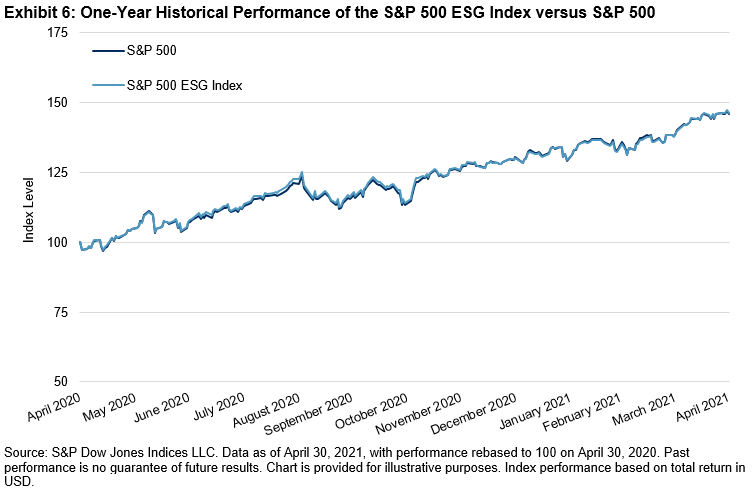This screenshot has width=752, height=495.
Task: Click the 150 y-axis tick label
Action: point(57,102)
